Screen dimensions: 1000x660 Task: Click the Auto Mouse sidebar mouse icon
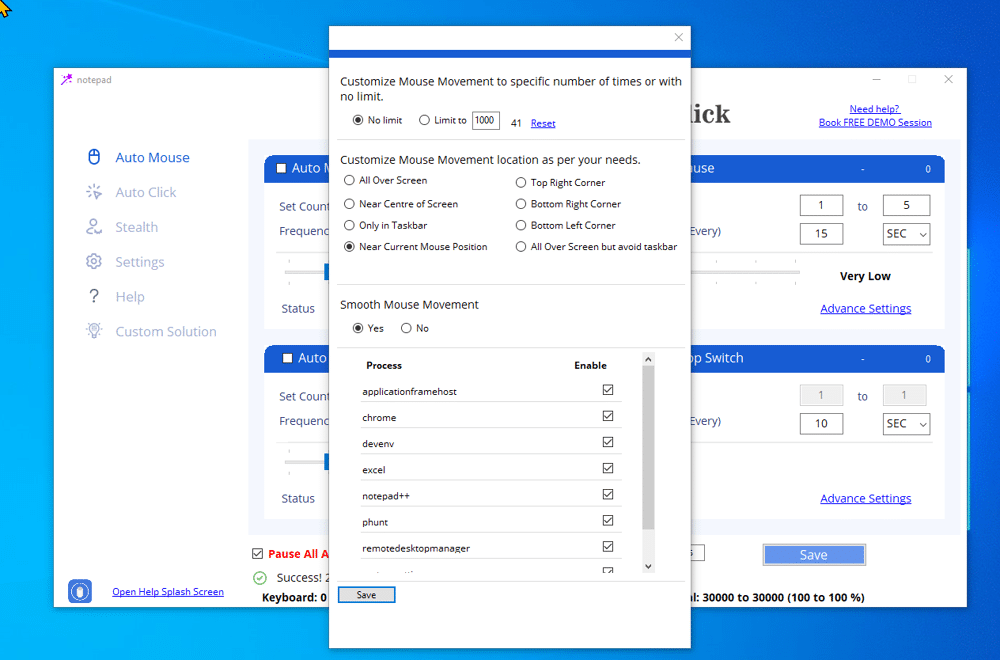click(x=95, y=157)
